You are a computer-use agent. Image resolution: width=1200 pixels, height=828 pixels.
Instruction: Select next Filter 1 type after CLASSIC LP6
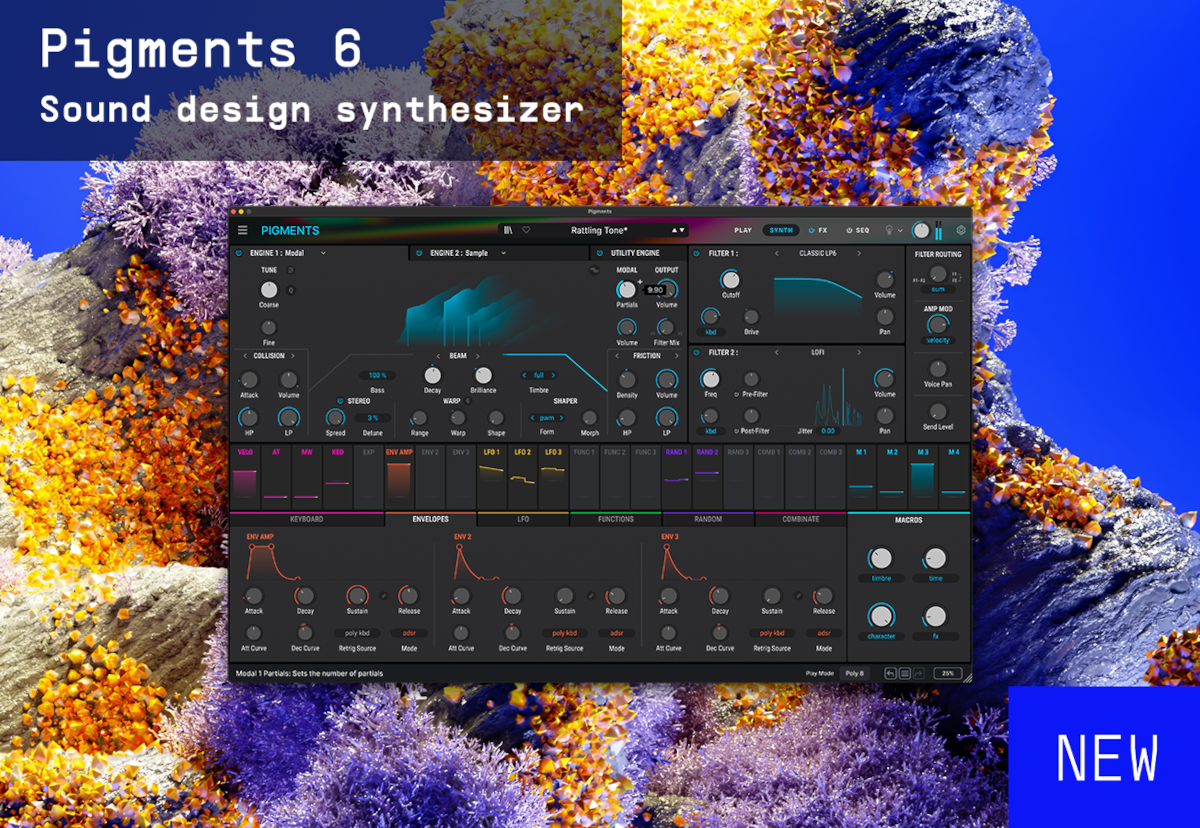858,253
